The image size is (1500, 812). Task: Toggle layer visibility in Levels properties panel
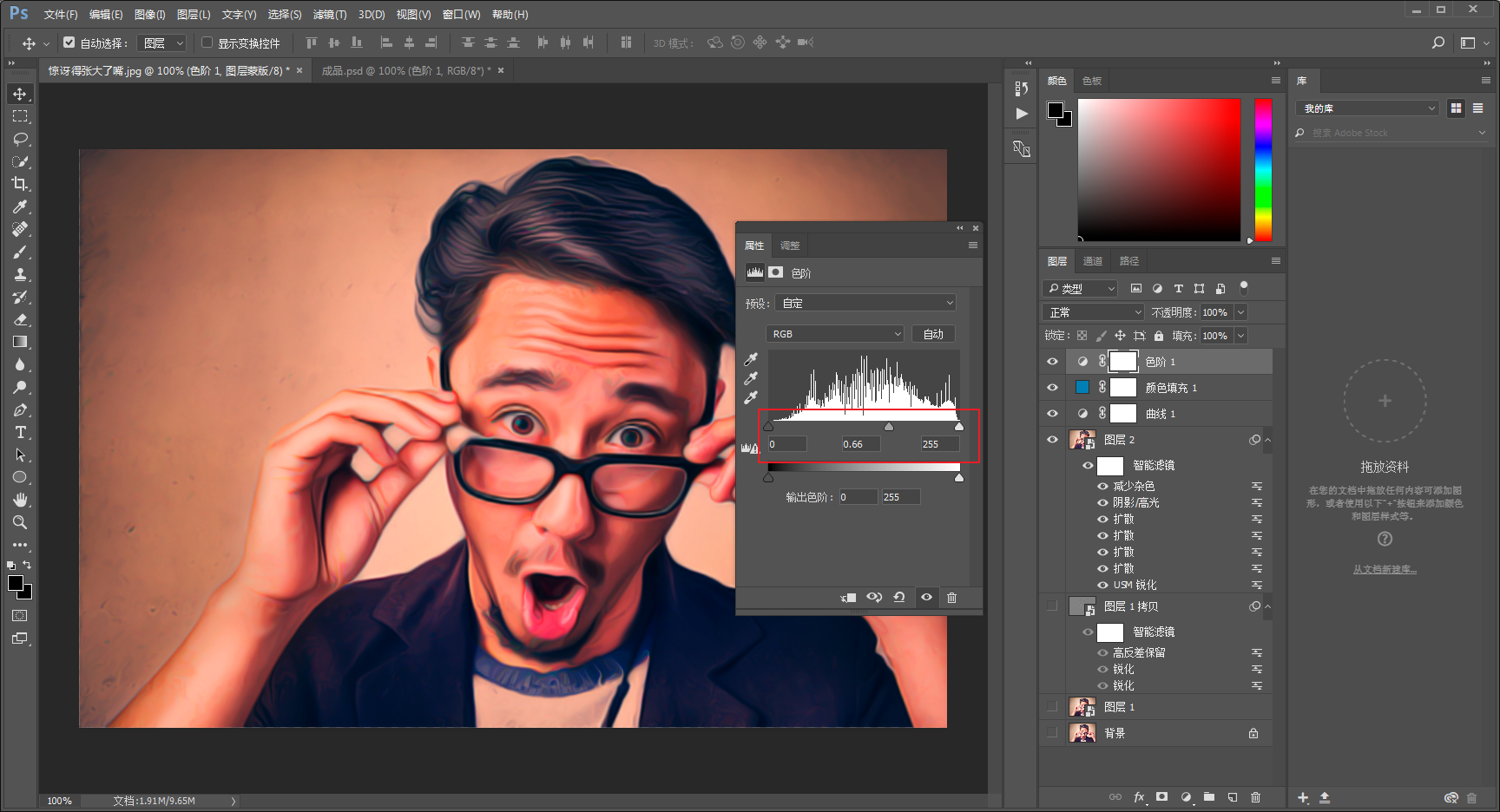[x=926, y=598]
